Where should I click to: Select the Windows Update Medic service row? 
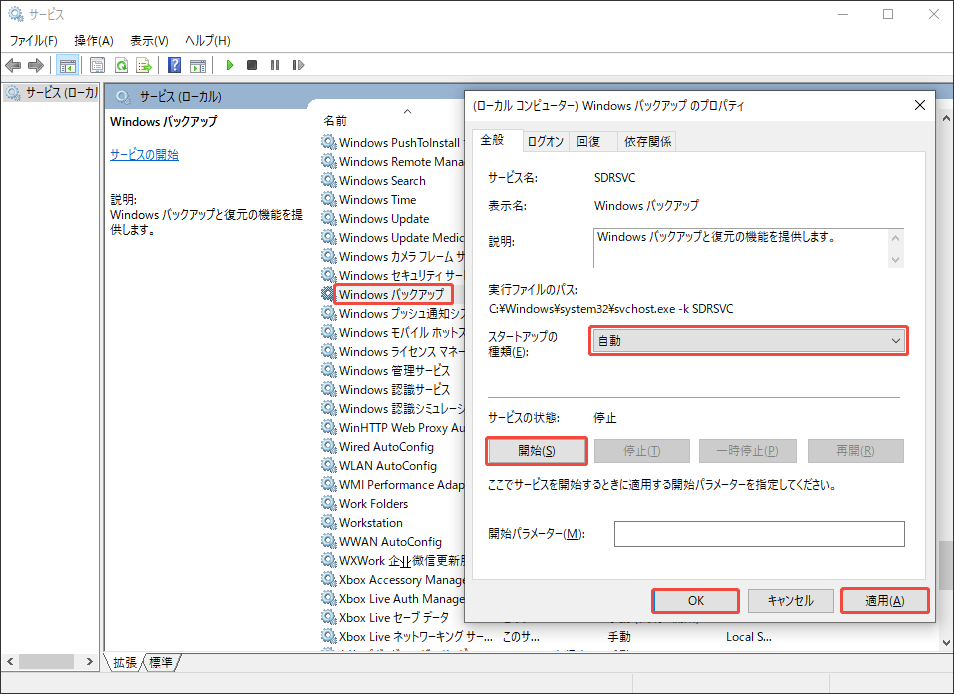click(x=393, y=237)
